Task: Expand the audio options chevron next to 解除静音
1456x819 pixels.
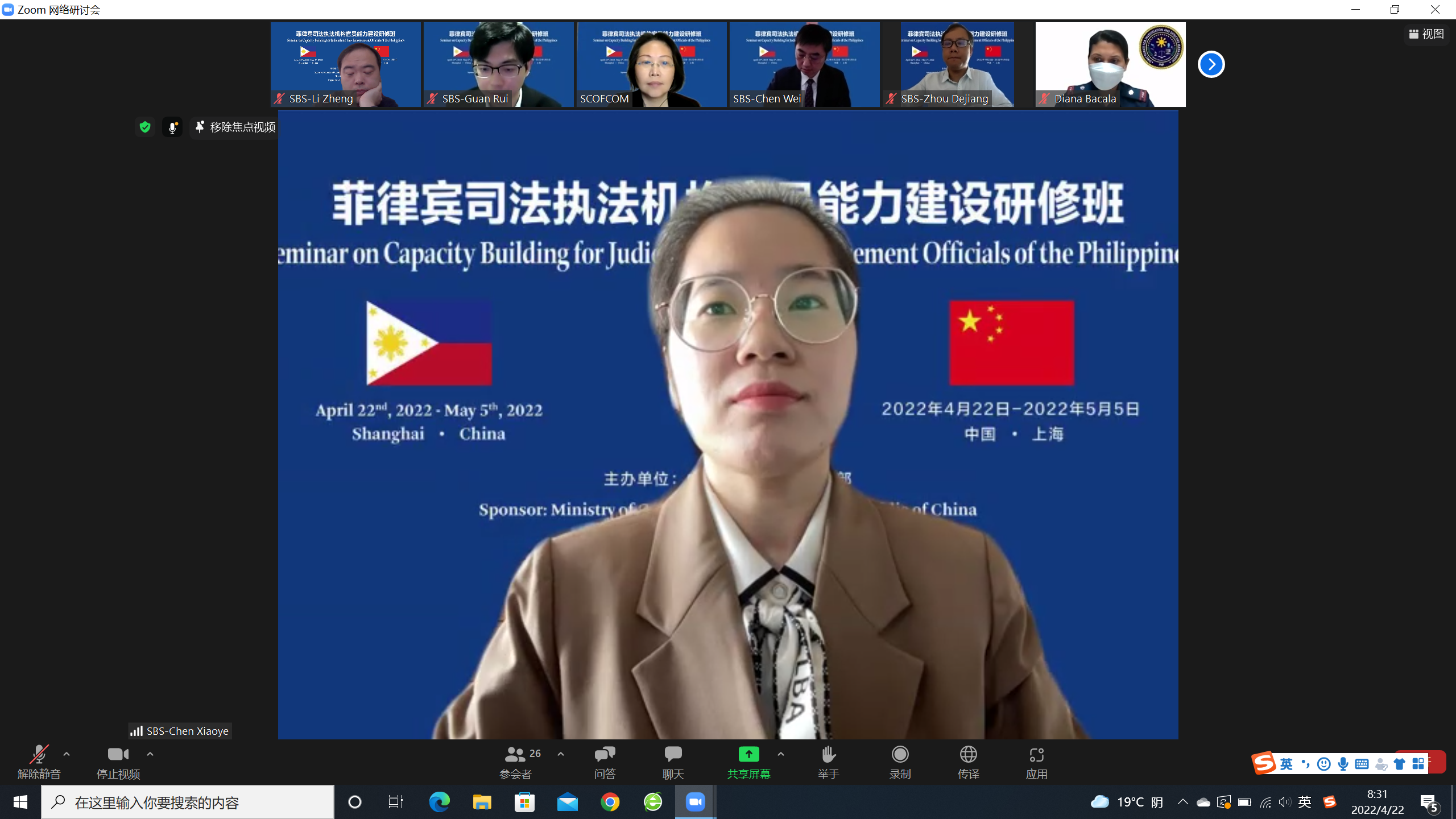Action: tap(67, 754)
